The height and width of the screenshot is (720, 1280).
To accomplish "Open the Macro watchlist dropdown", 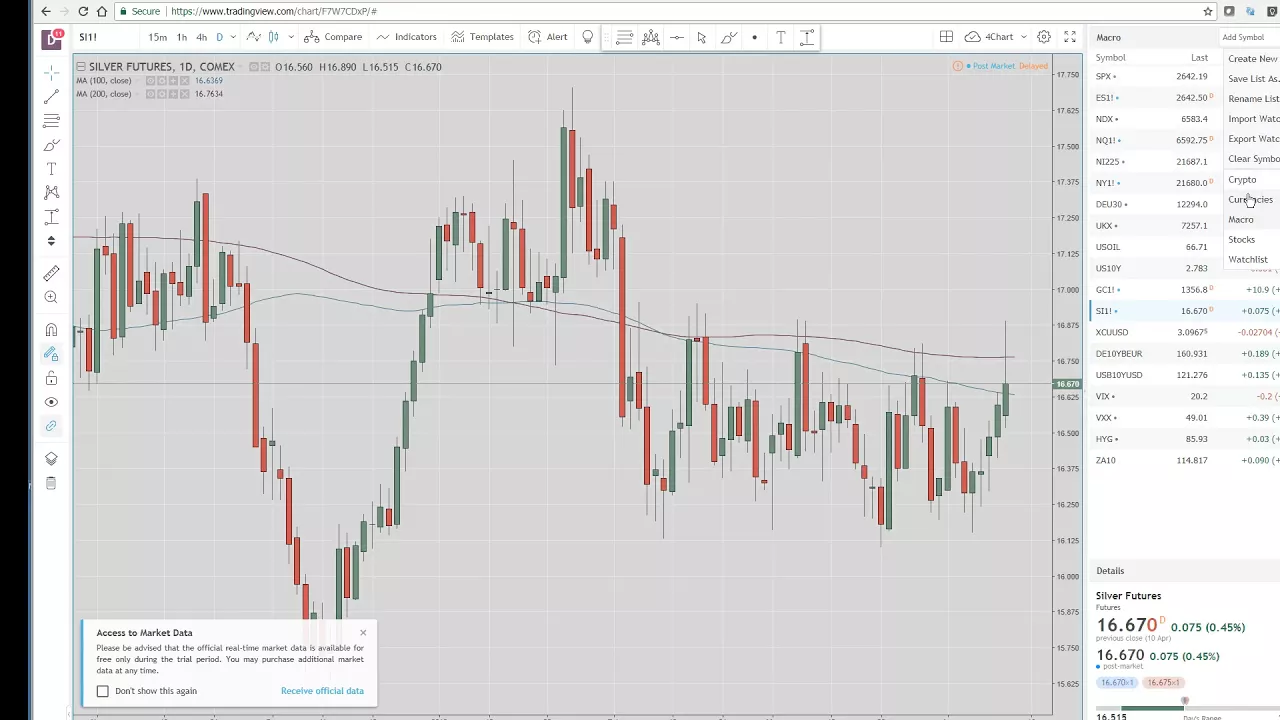I will pos(1109,37).
